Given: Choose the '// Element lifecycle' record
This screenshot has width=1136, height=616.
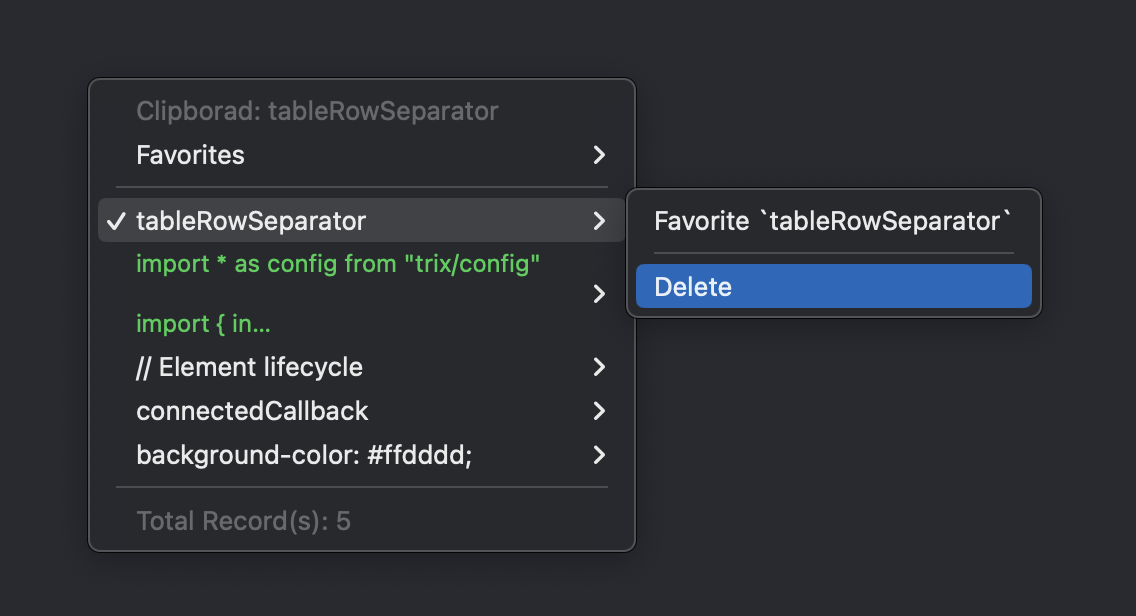Looking at the screenshot, I should point(249,367).
